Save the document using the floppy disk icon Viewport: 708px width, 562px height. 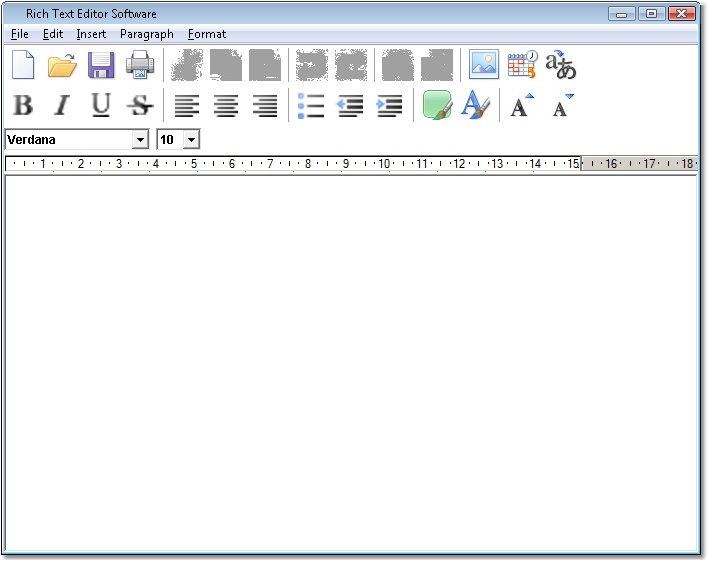click(101, 65)
